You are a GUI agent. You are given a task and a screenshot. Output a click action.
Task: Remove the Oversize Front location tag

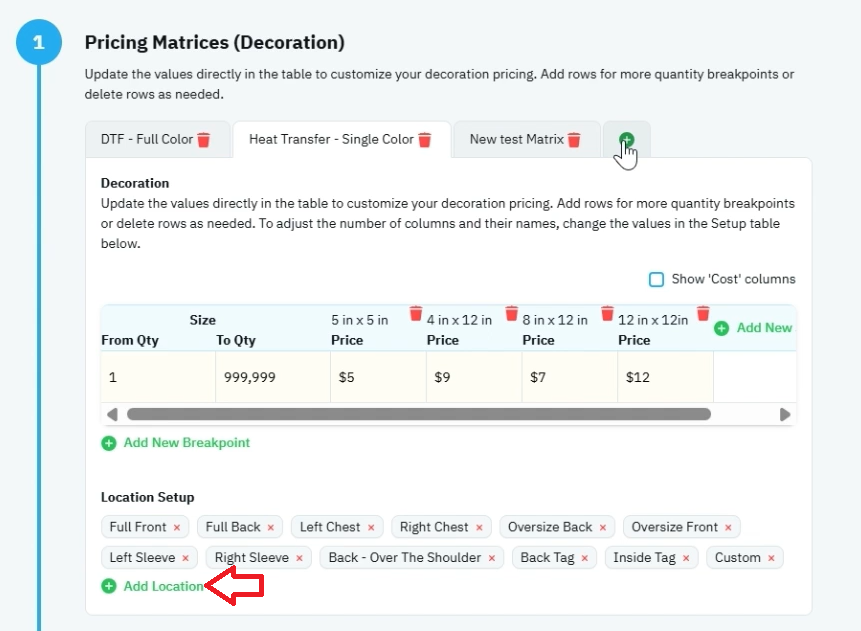728,527
